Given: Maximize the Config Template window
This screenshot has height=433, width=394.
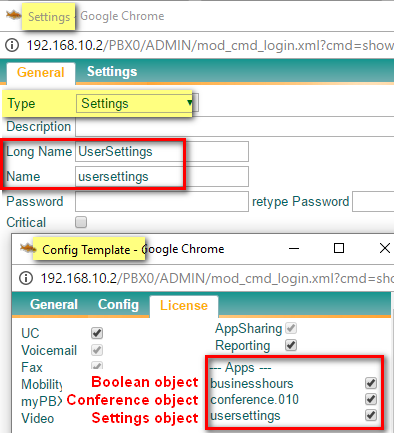Looking at the screenshot, I should [339, 248].
